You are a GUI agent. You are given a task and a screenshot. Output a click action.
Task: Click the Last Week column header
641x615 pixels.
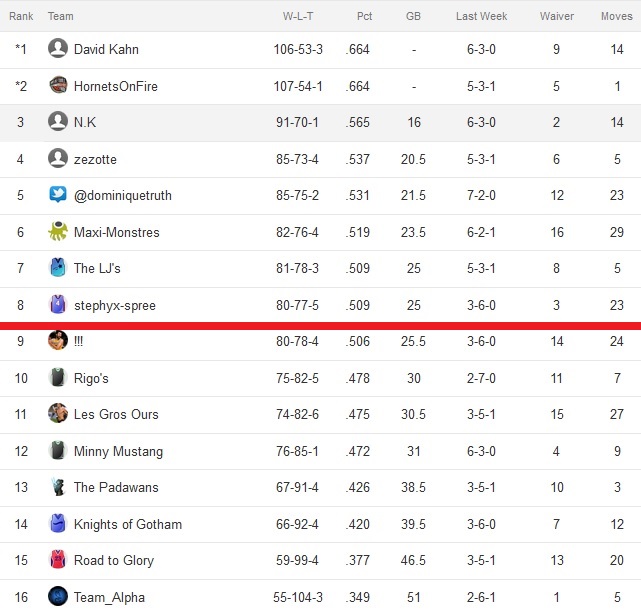pos(482,16)
